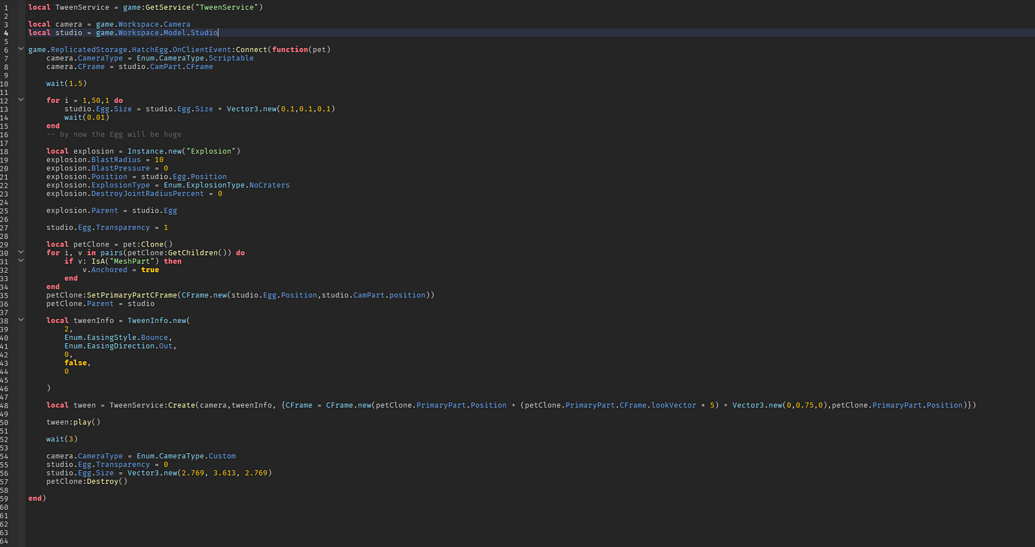Click 'petClone.Parent = studio' line
The width and height of the screenshot is (1035, 547).
click(x=100, y=304)
